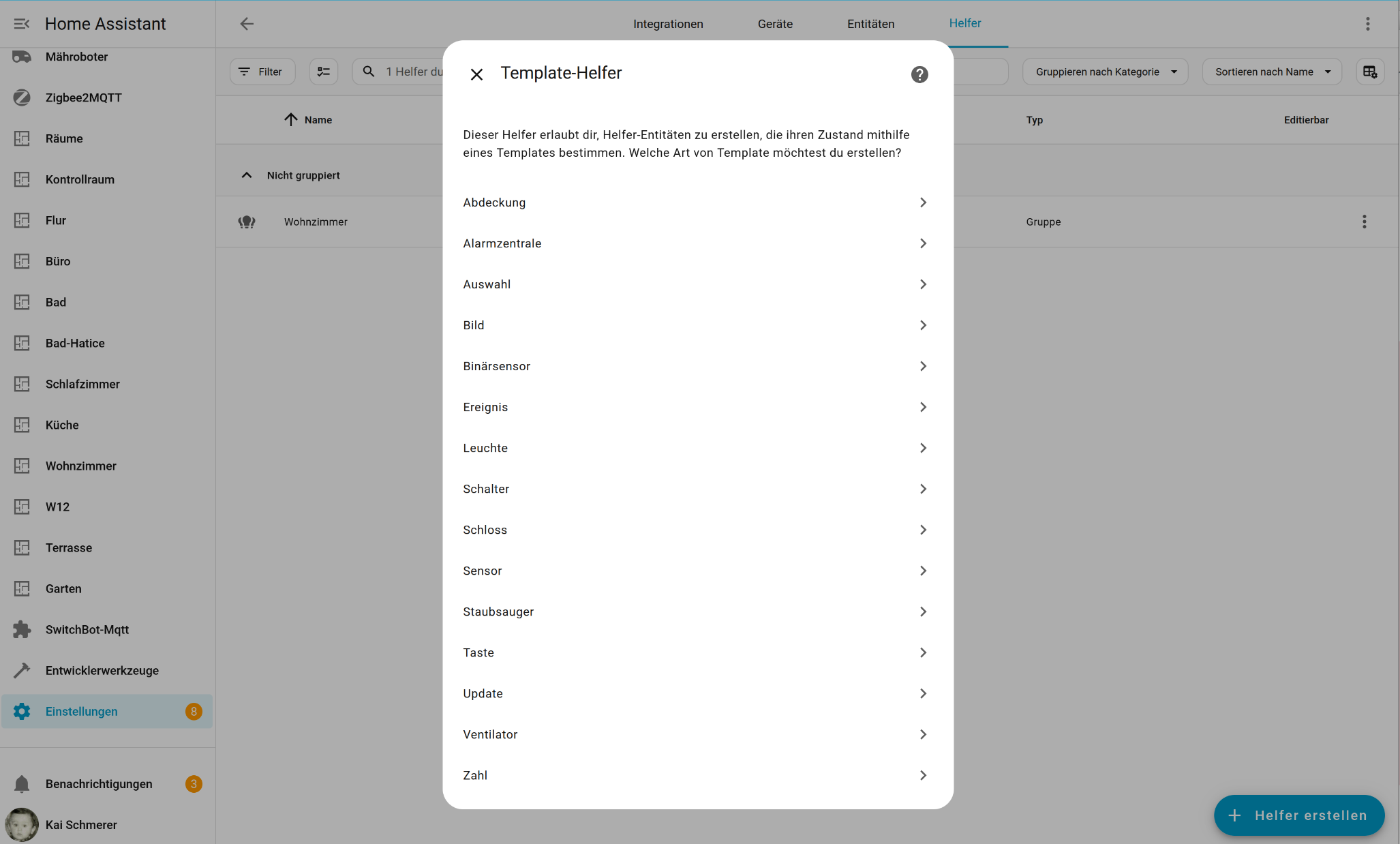The height and width of the screenshot is (844, 1400).
Task: Open Wohnzimmer row three-dot menu
Action: pyautogui.click(x=1364, y=222)
